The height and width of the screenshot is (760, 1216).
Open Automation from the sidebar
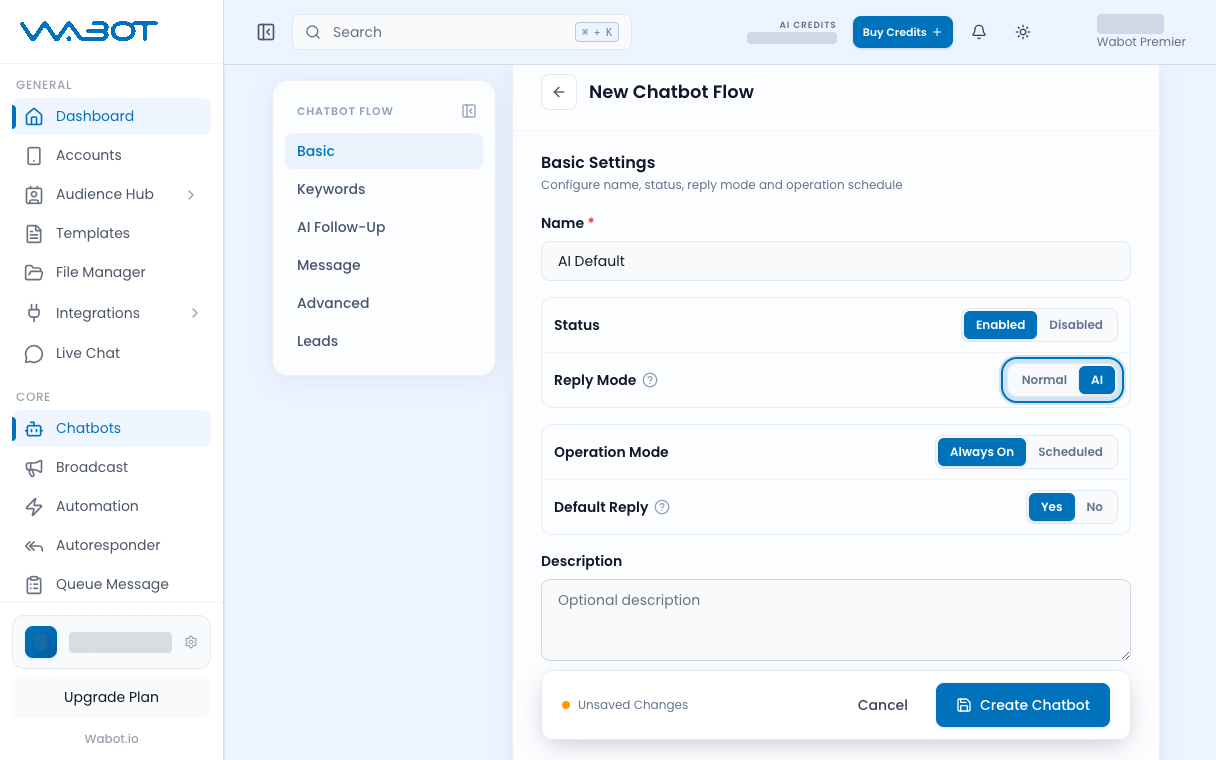click(111, 506)
